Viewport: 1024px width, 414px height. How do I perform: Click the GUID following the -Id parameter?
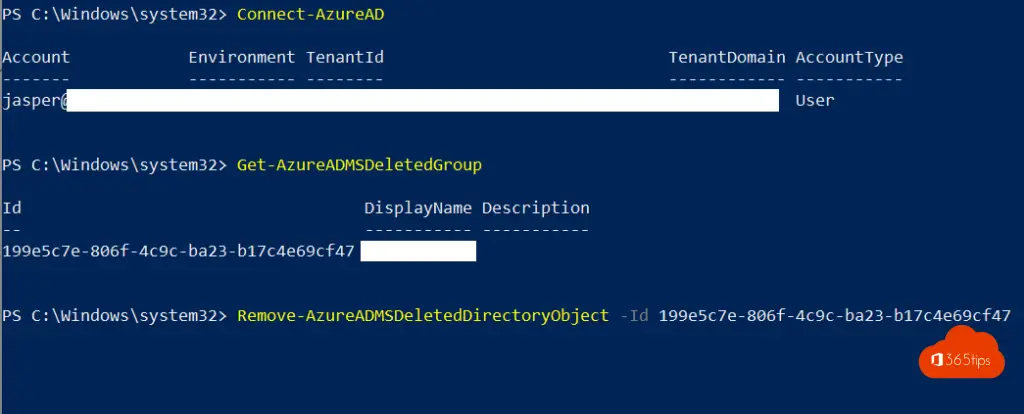point(835,316)
